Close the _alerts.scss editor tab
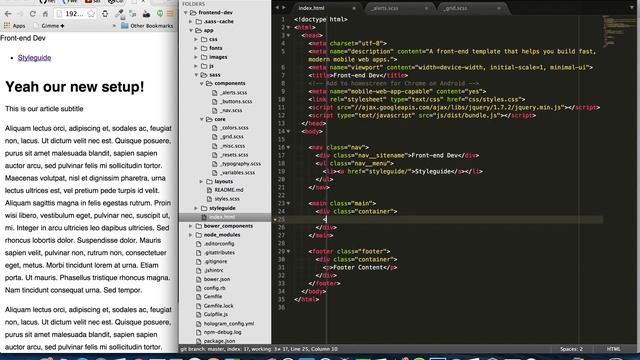Screen dimensions: 640x360 point(426,8)
